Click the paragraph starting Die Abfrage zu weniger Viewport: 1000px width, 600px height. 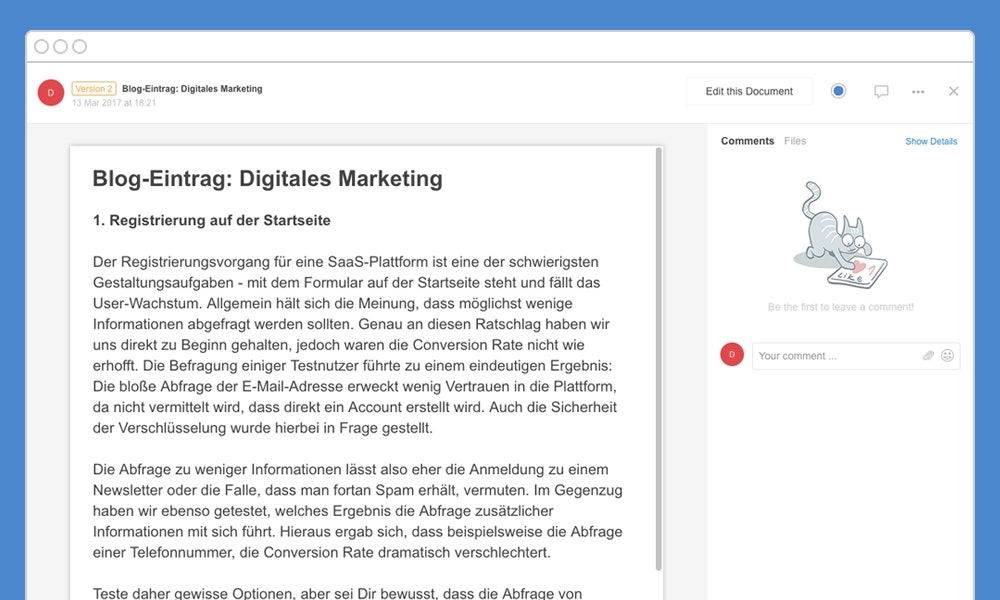[358, 511]
